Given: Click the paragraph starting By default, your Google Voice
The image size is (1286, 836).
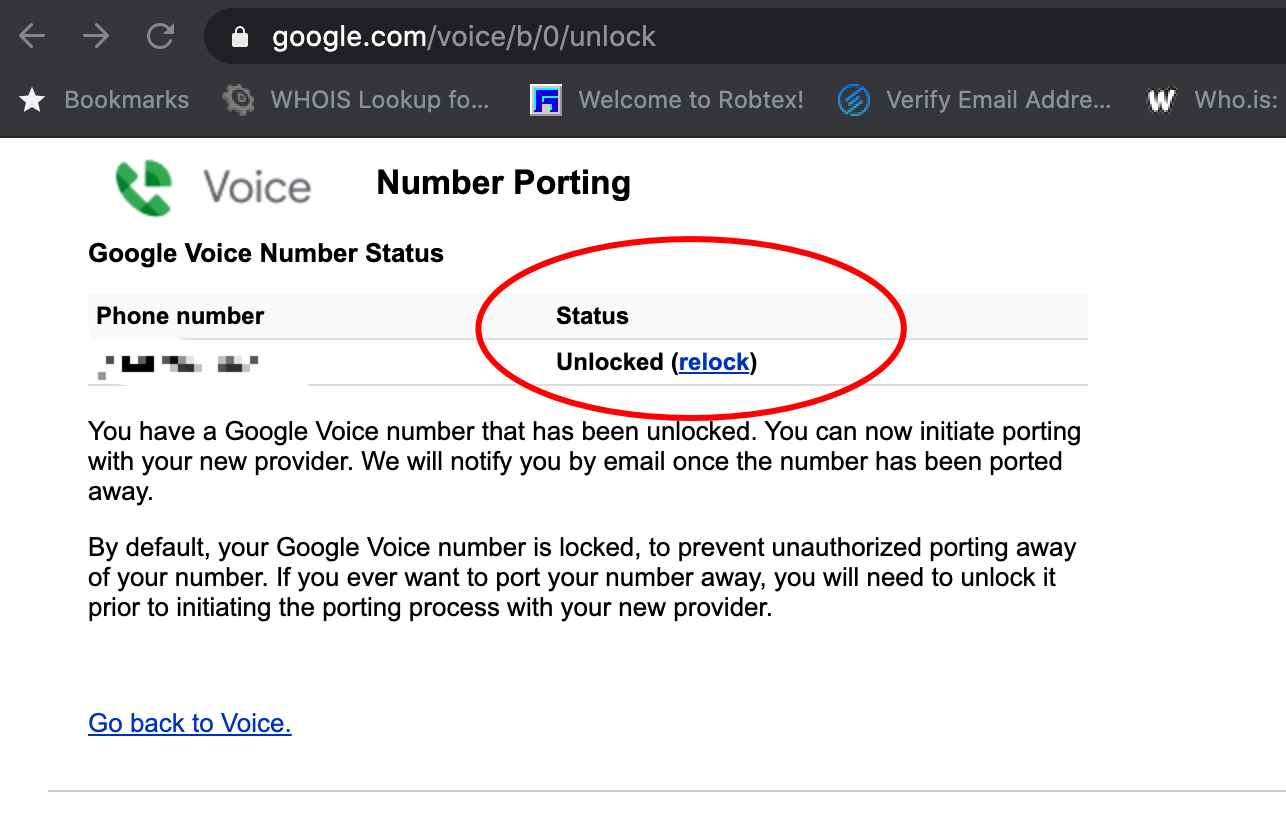Looking at the screenshot, I should [582, 578].
